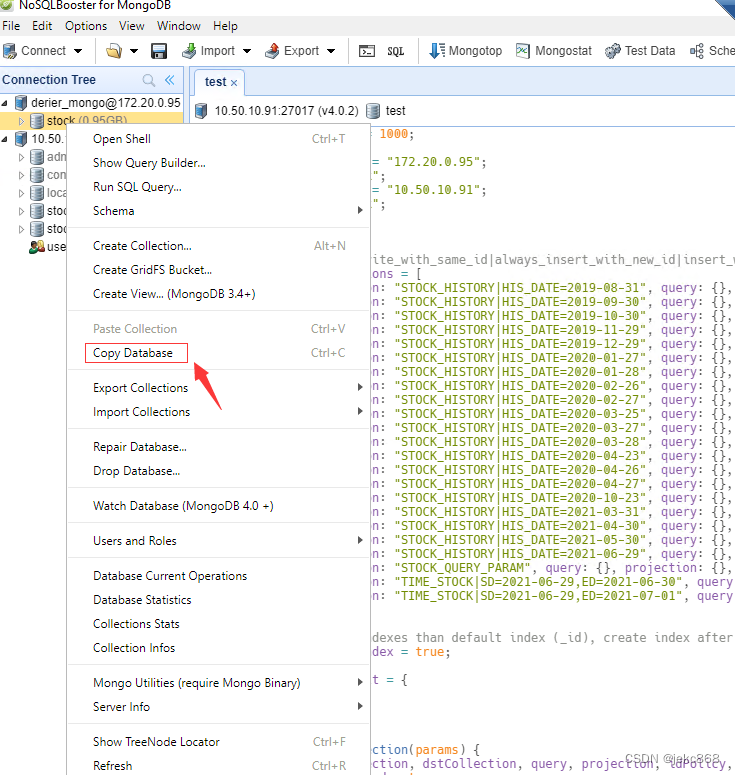The image size is (735, 775).
Task: Choose Collection Infos menu item
Action: pos(218,647)
